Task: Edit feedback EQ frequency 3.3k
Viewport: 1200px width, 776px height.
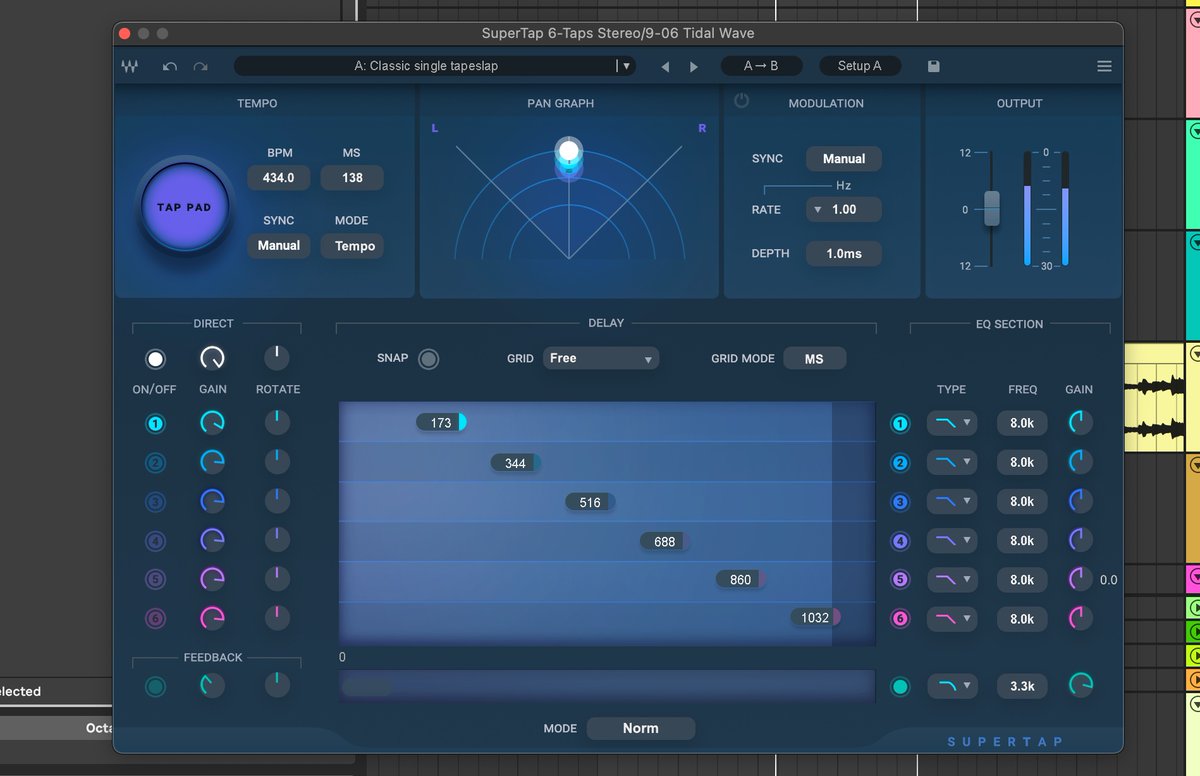Action: coord(1022,686)
